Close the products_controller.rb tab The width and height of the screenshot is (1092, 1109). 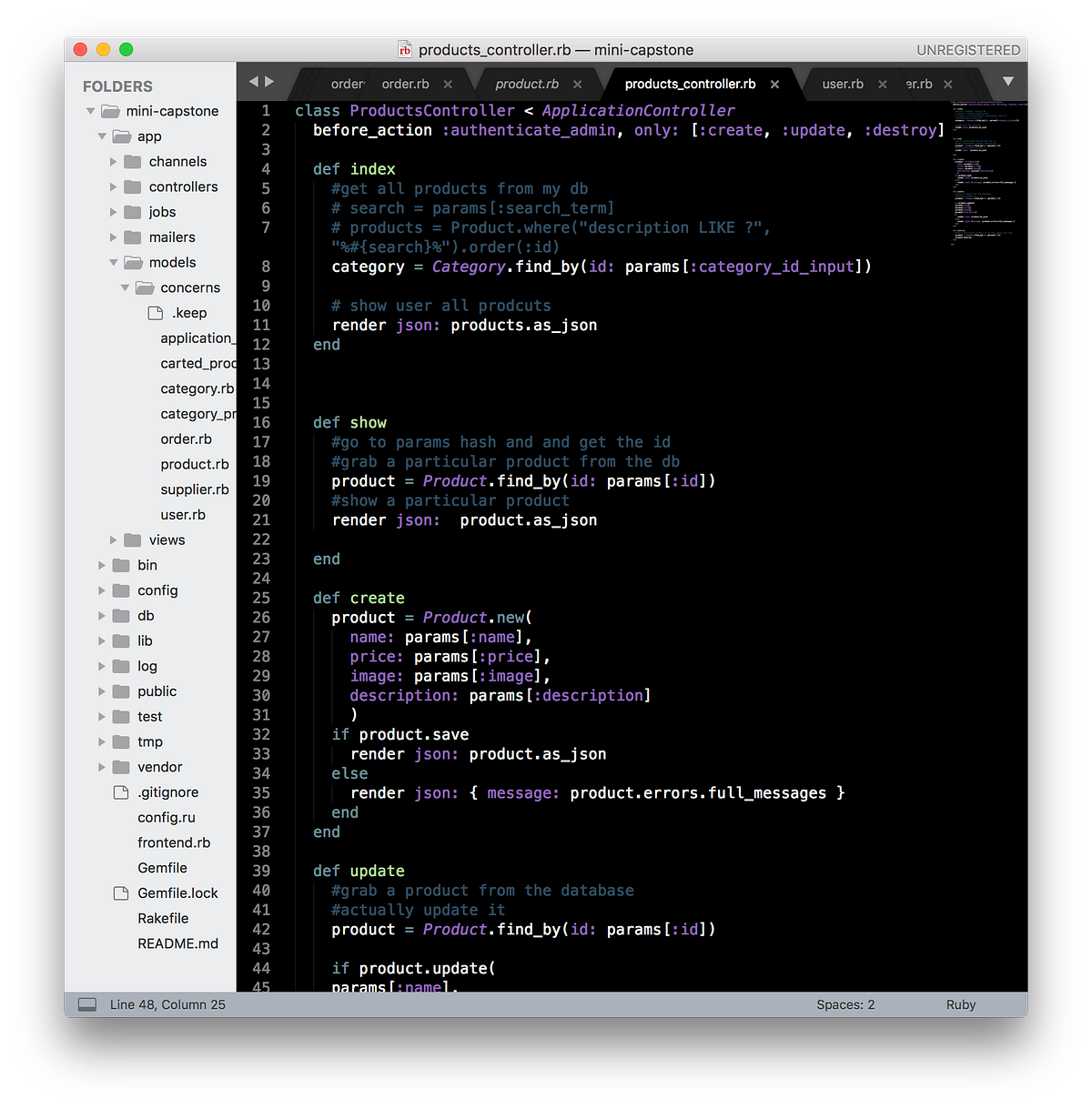(774, 83)
